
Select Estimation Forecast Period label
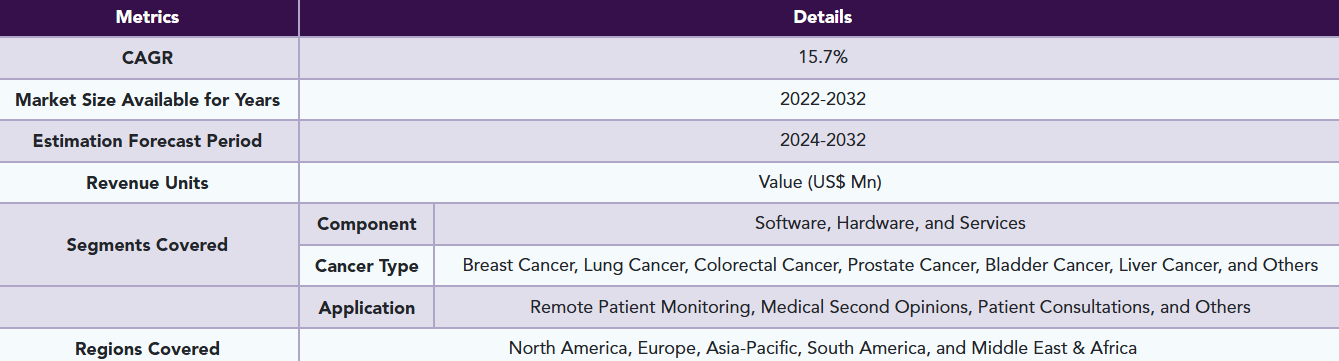148,141
